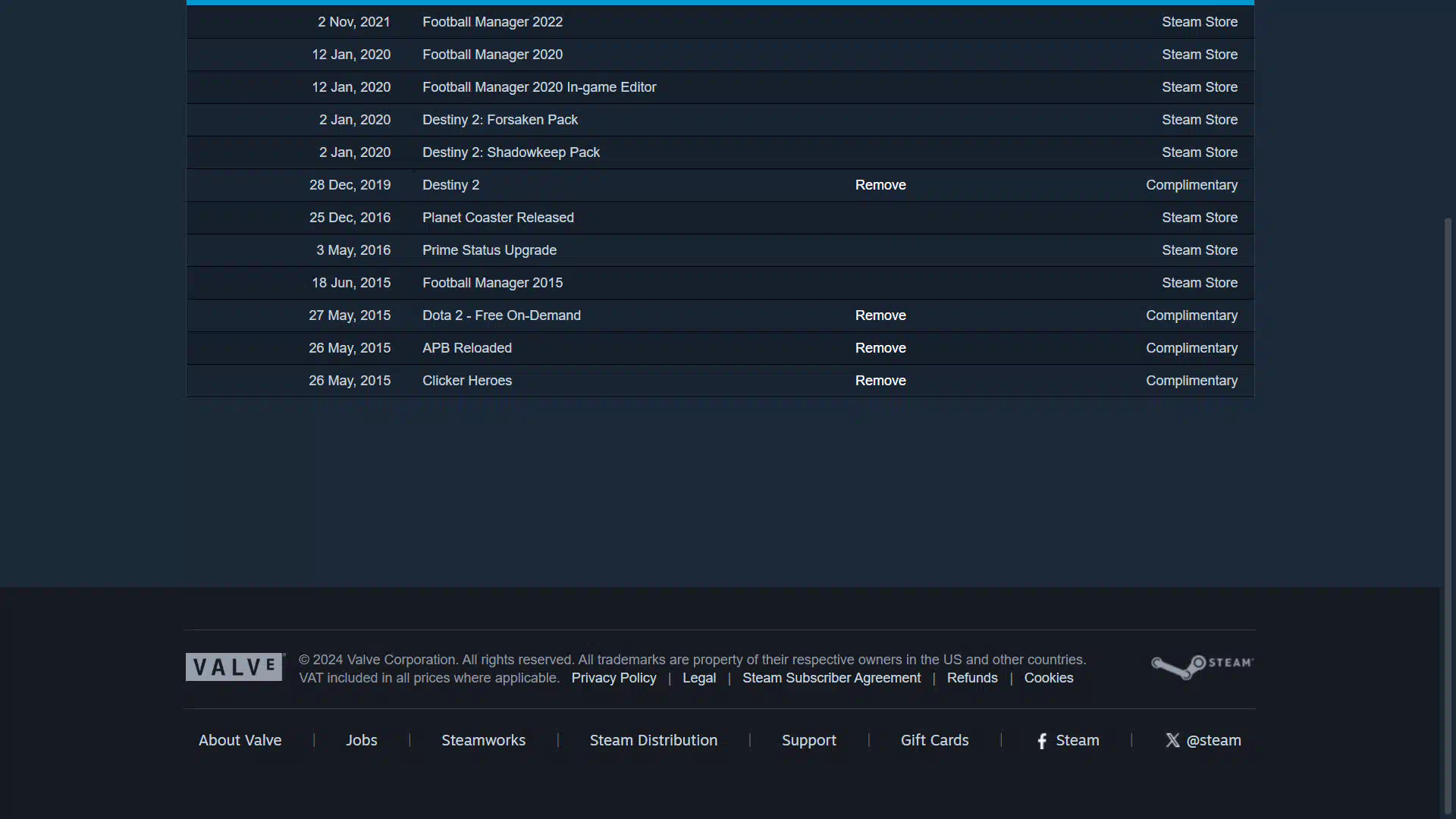This screenshot has width=1456, height=819.
Task: Open the Steamworks link
Action: 483,740
